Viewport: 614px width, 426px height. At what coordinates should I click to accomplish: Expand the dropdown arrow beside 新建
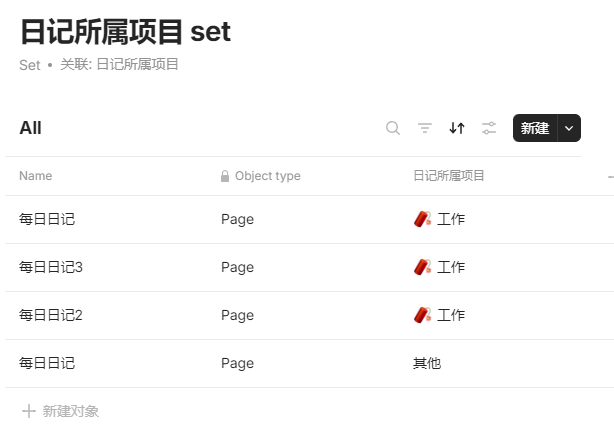tap(569, 128)
